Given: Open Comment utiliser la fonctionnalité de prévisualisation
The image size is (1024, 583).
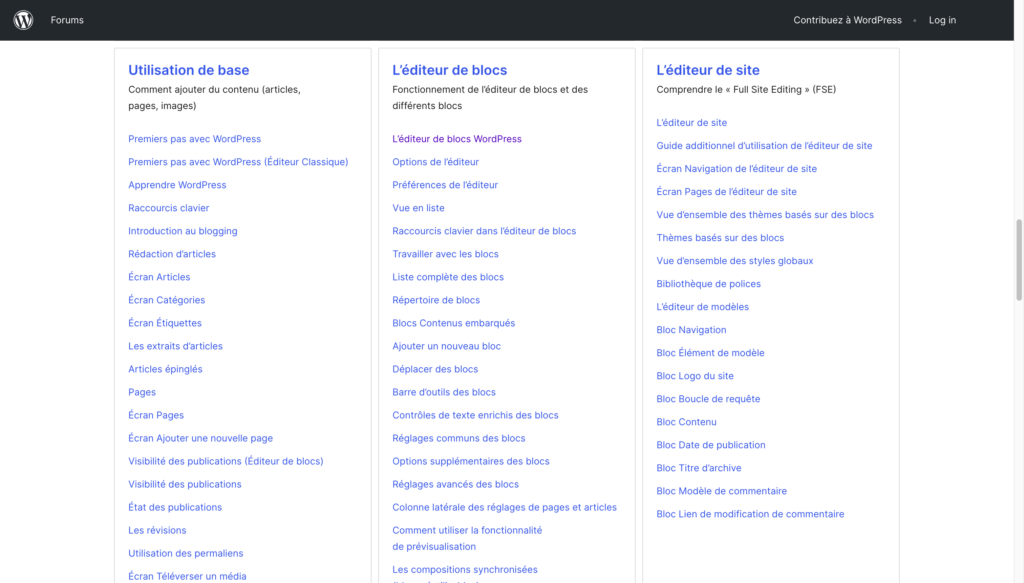Looking at the screenshot, I should pyautogui.click(x=467, y=539).
